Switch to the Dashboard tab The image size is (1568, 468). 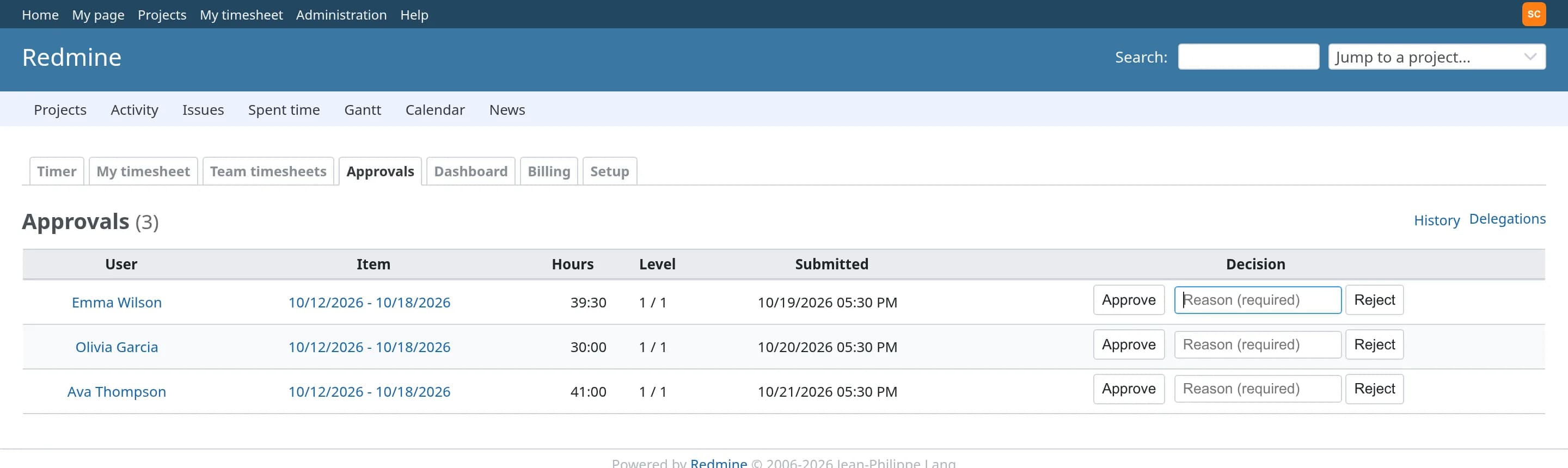pyautogui.click(x=471, y=171)
